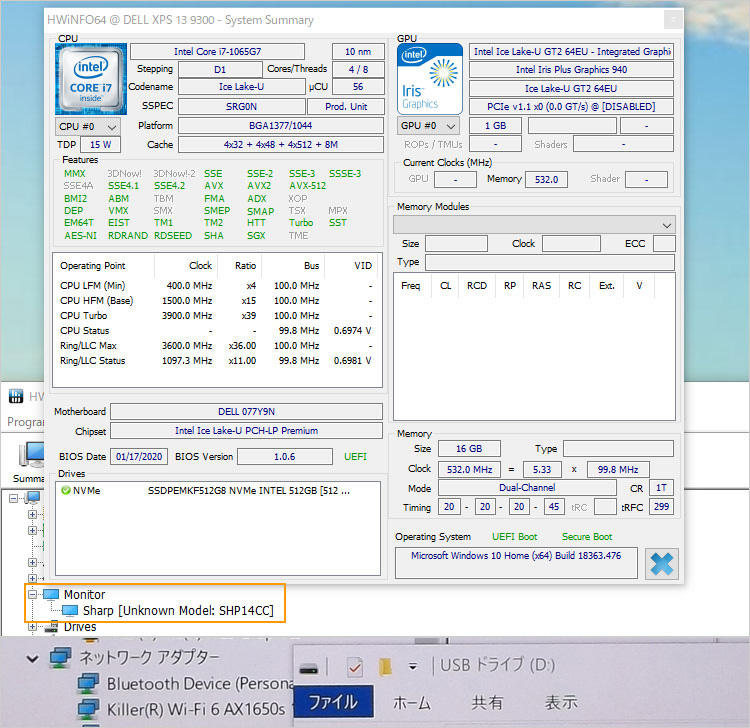Open the Memory Modules combo box
This screenshot has height=728, width=750.
click(534, 225)
